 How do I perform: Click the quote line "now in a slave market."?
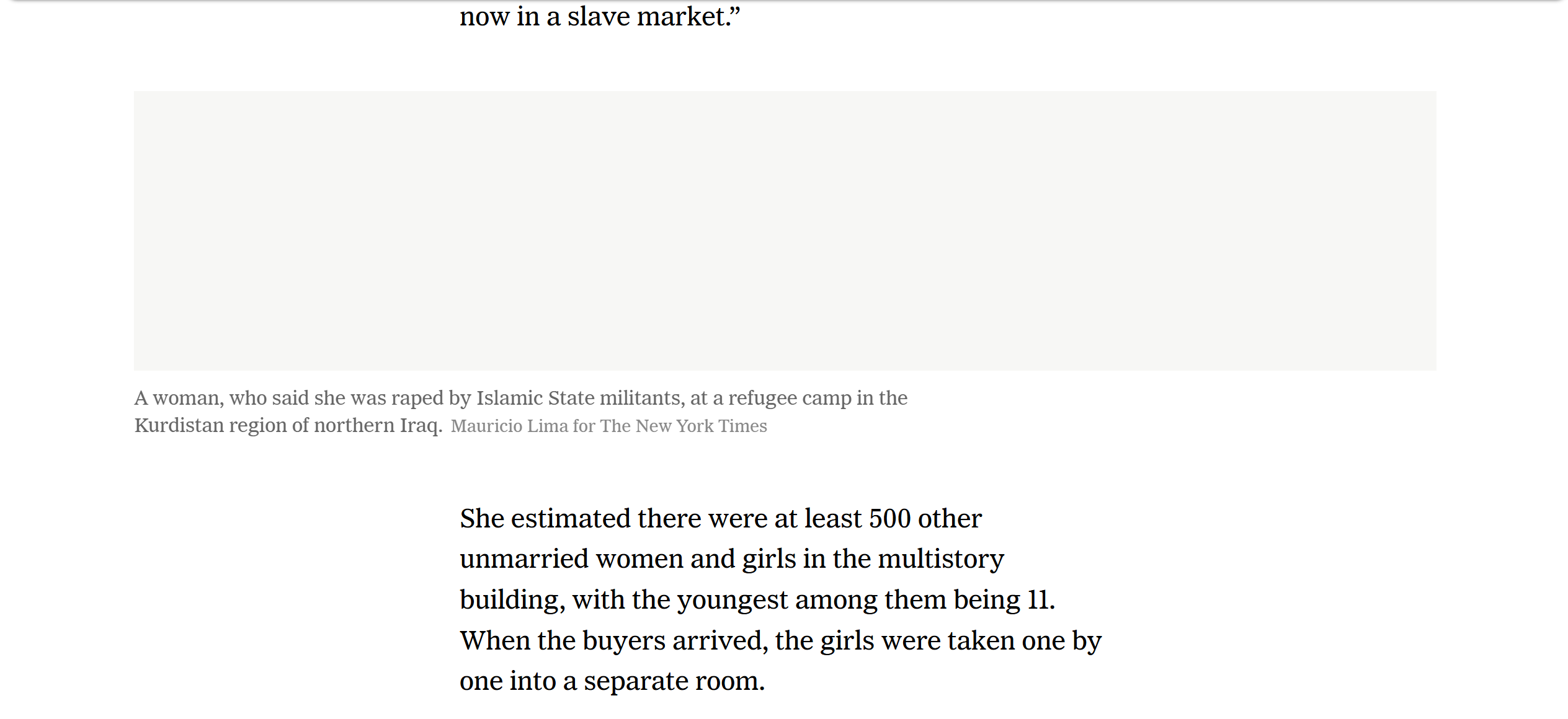(599, 17)
